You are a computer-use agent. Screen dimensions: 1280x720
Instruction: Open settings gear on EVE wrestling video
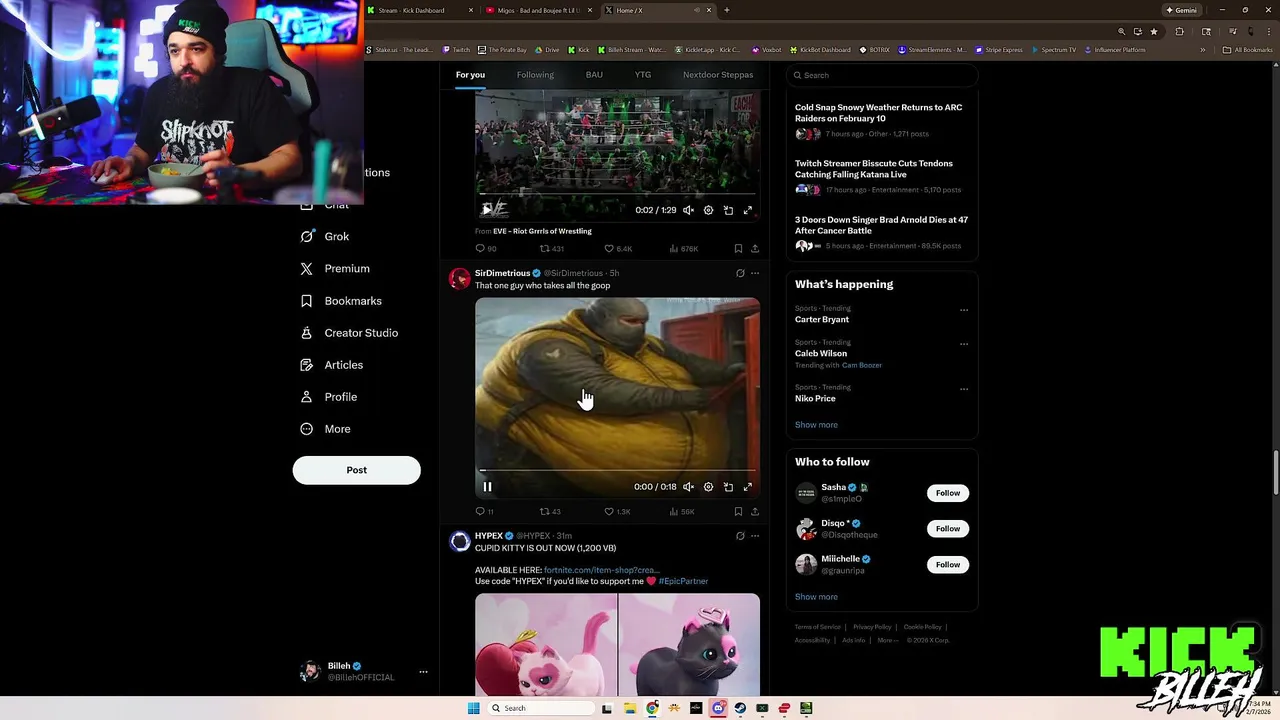(708, 210)
